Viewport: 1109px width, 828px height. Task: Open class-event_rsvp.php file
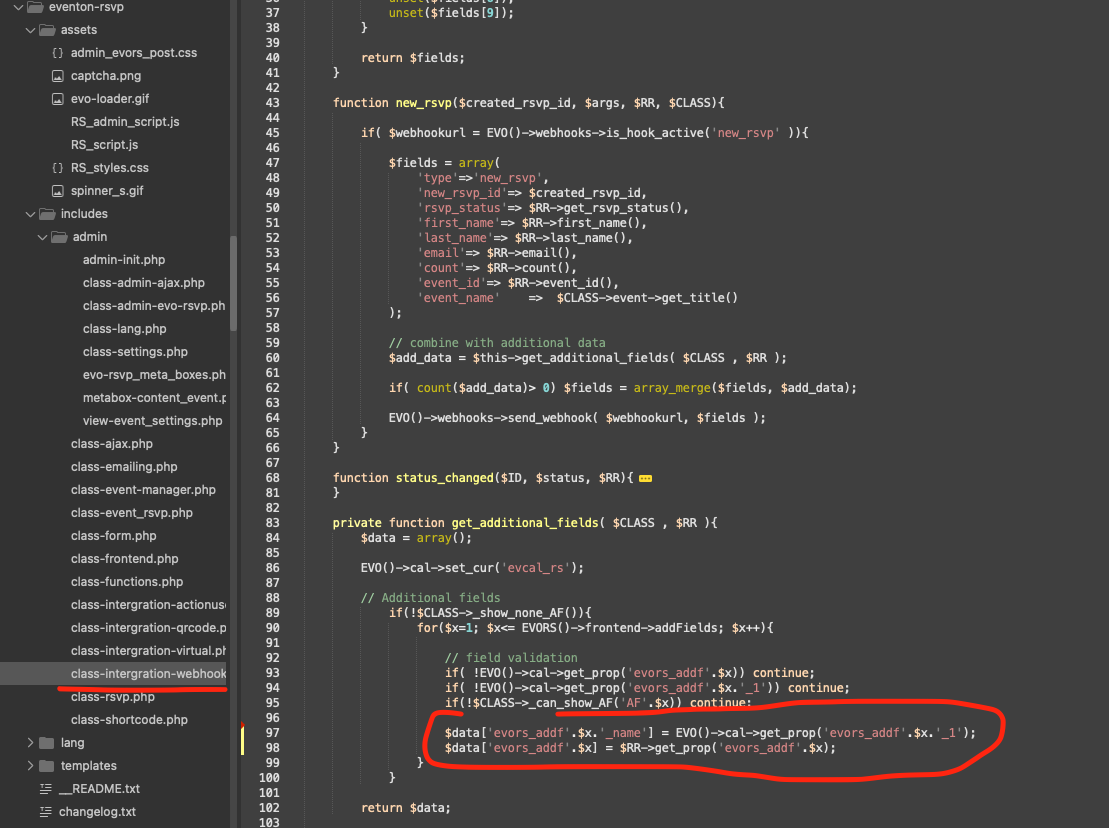132,513
